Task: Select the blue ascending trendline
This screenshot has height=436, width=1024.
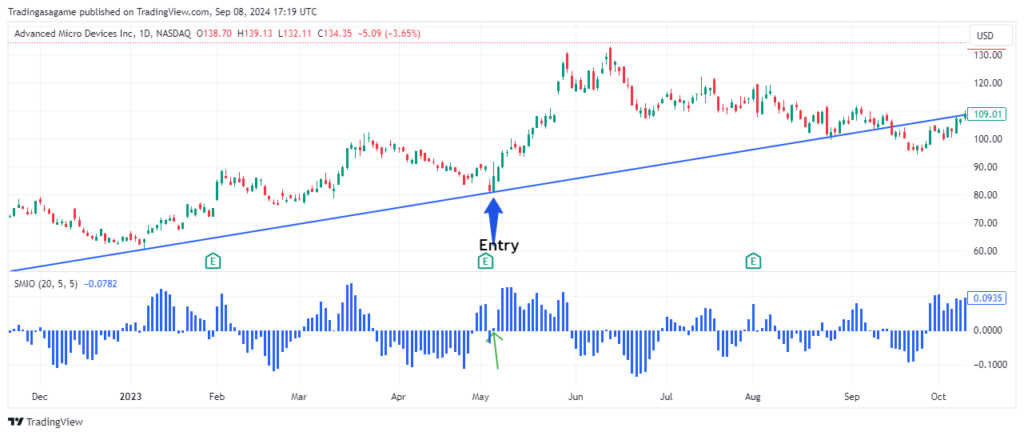Action: tap(300, 225)
